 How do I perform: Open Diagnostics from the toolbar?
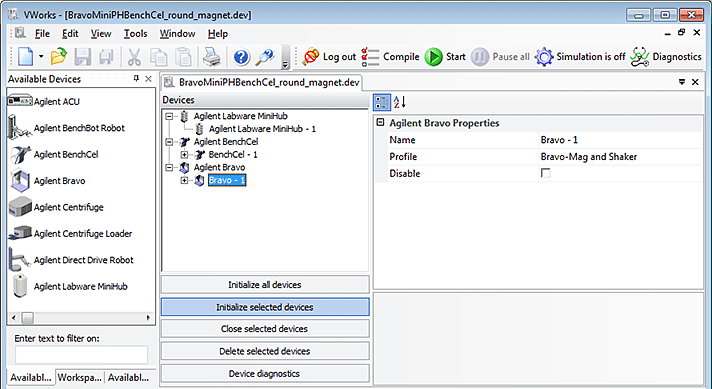639,57
